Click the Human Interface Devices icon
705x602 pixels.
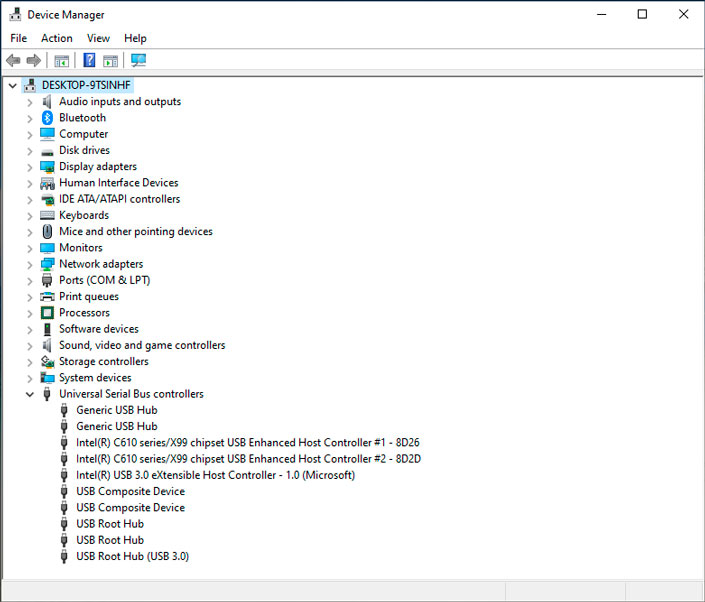[47, 183]
